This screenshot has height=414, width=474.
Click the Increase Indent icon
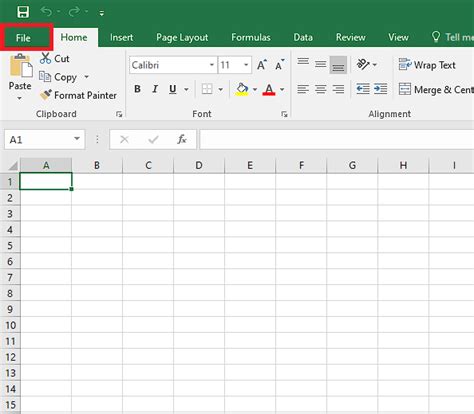pos(380,89)
